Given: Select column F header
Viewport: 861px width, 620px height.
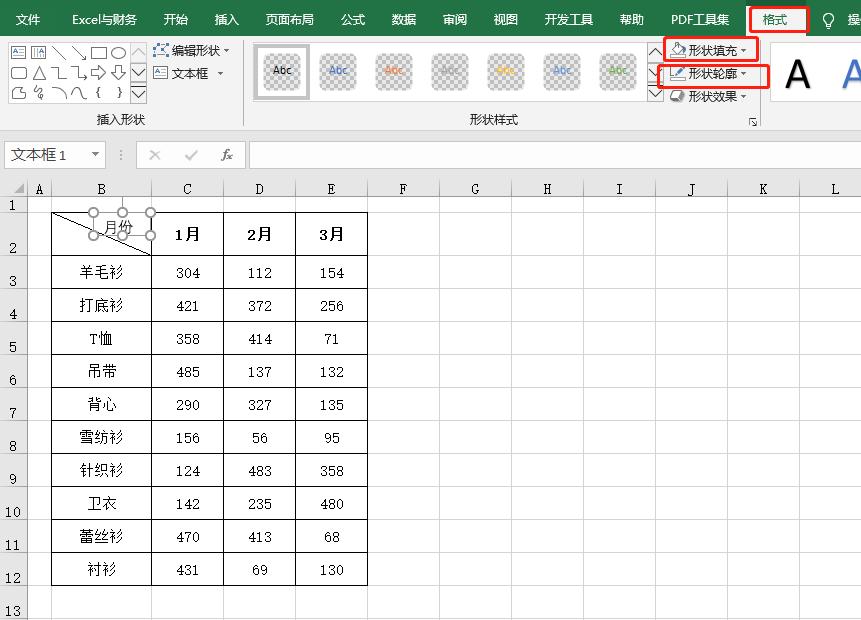Looking at the screenshot, I should coord(403,189).
